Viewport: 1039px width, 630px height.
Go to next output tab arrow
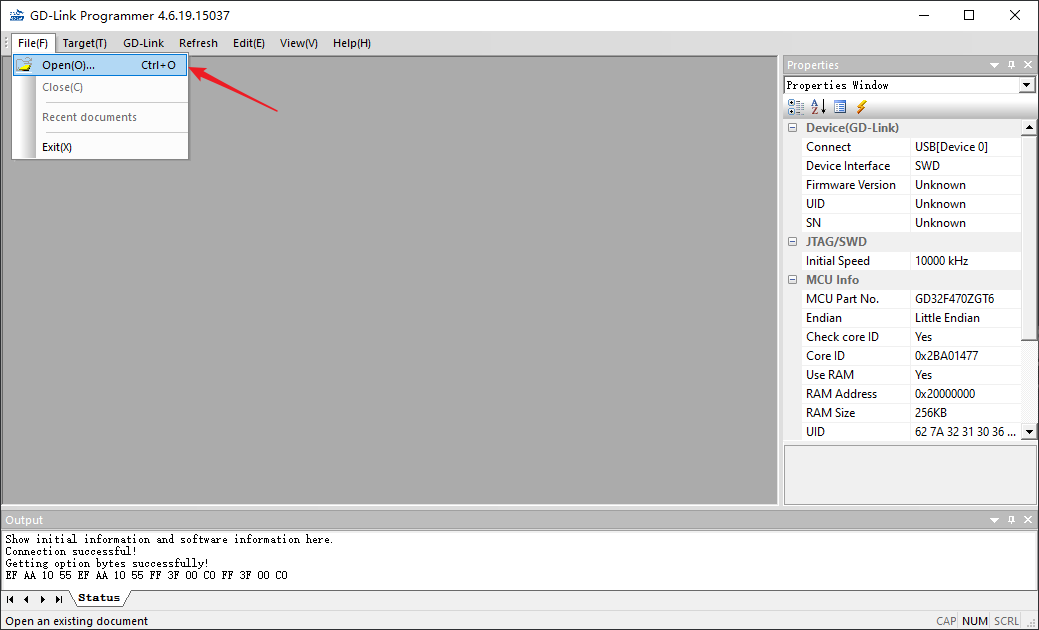pyautogui.click(x=42, y=600)
